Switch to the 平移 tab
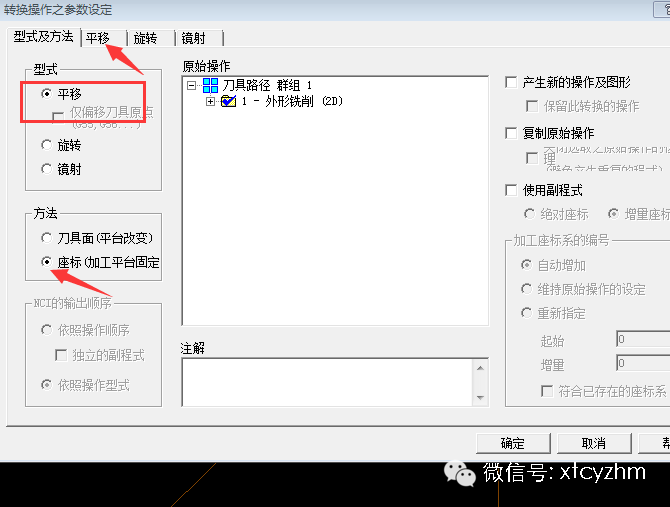This screenshot has height=507, width=670. tap(98, 38)
